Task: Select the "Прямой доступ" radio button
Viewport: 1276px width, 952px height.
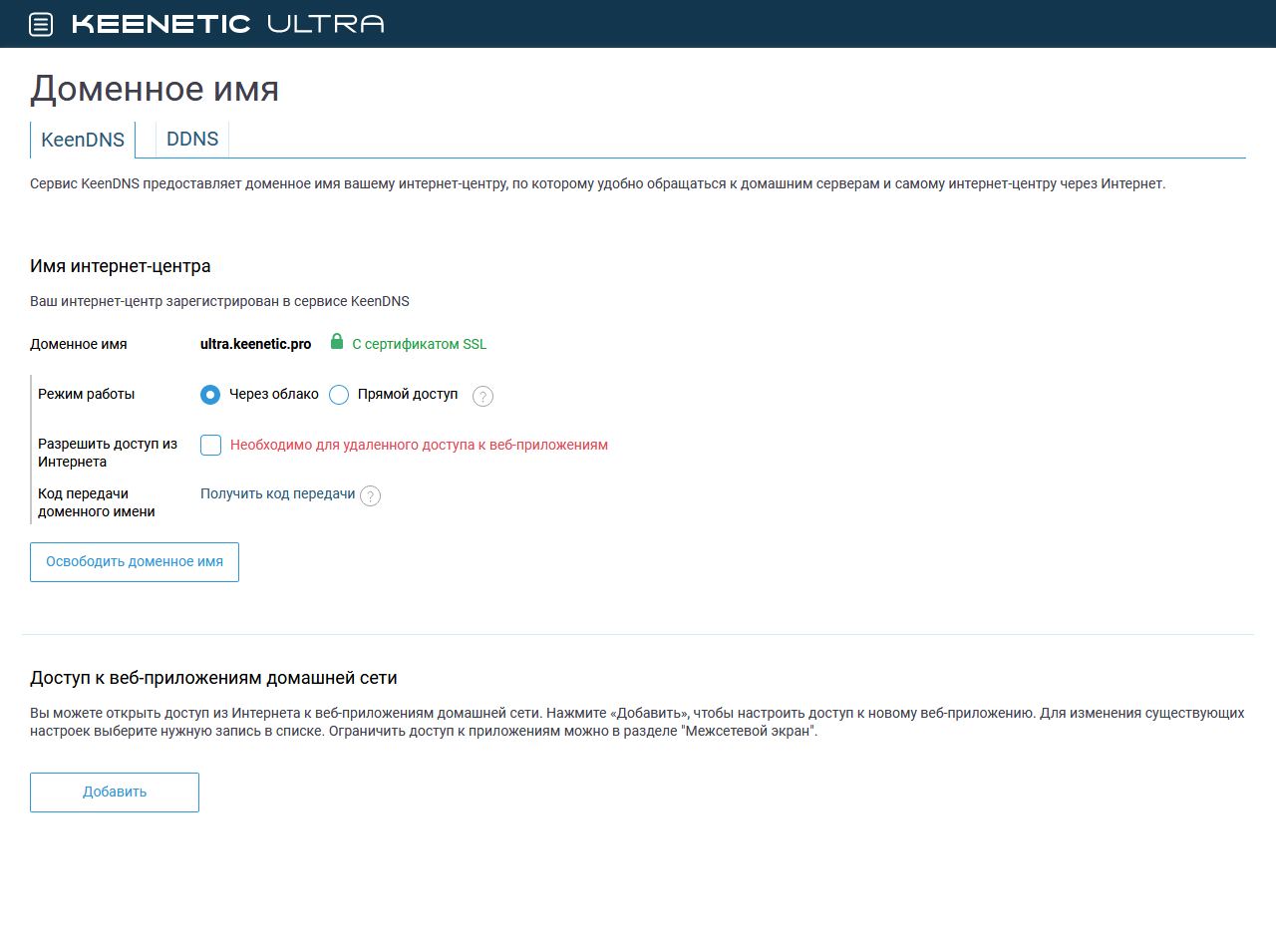Action: pos(339,395)
